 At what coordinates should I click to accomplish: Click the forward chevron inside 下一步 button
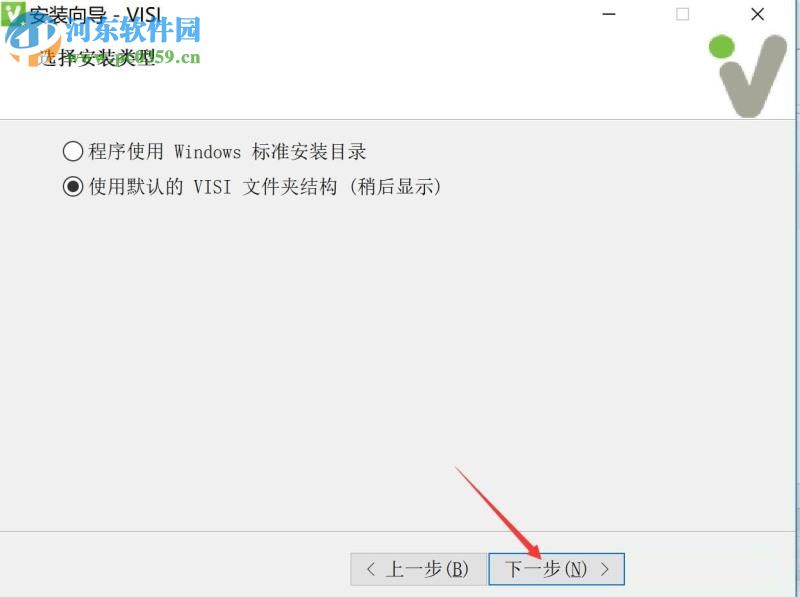(x=604, y=568)
